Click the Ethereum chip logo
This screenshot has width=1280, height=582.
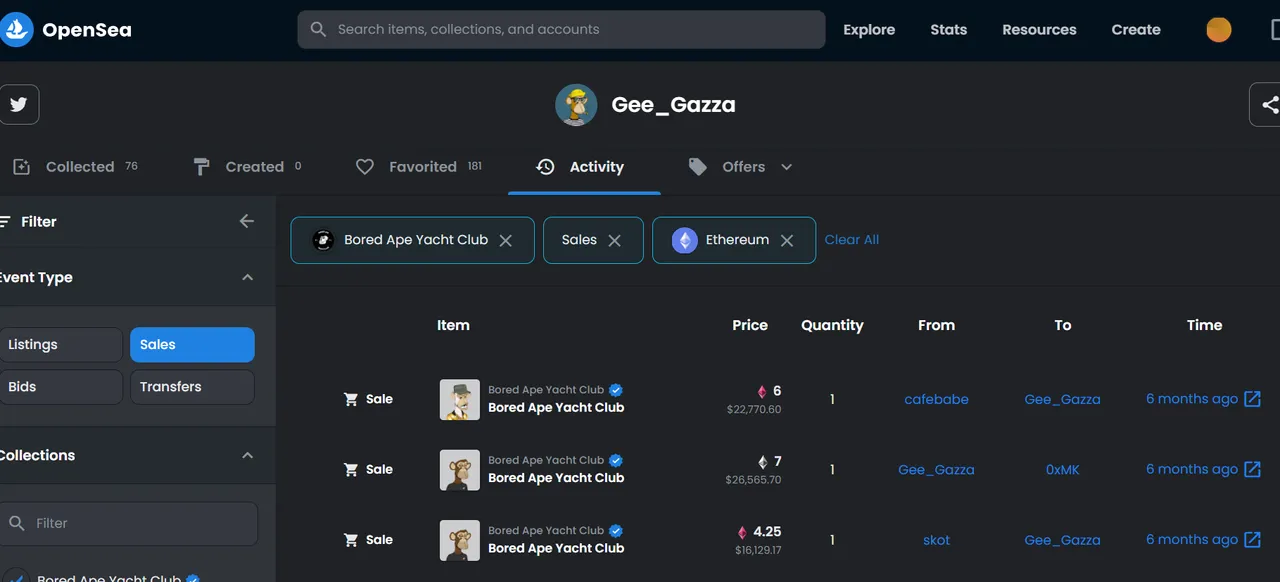[x=684, y=240]
